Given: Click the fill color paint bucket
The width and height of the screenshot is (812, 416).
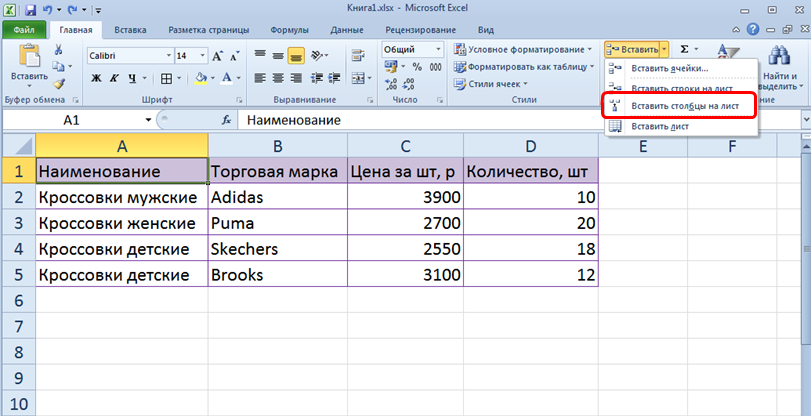Looking at the screenshot, I should 201,78.
